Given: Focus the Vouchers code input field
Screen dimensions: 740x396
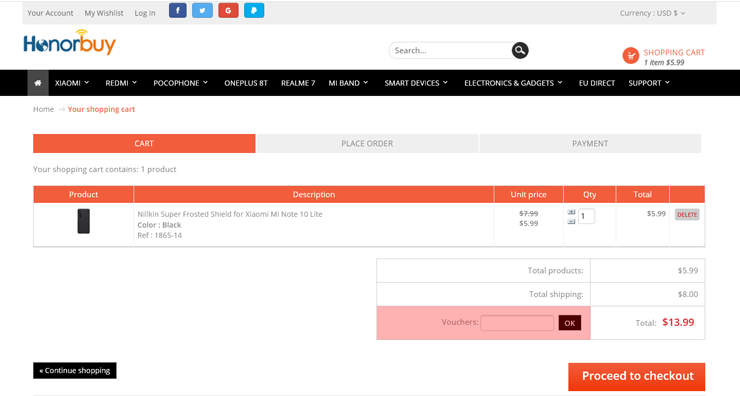Looking at the screenshot, I should click(x=517, y=323).
